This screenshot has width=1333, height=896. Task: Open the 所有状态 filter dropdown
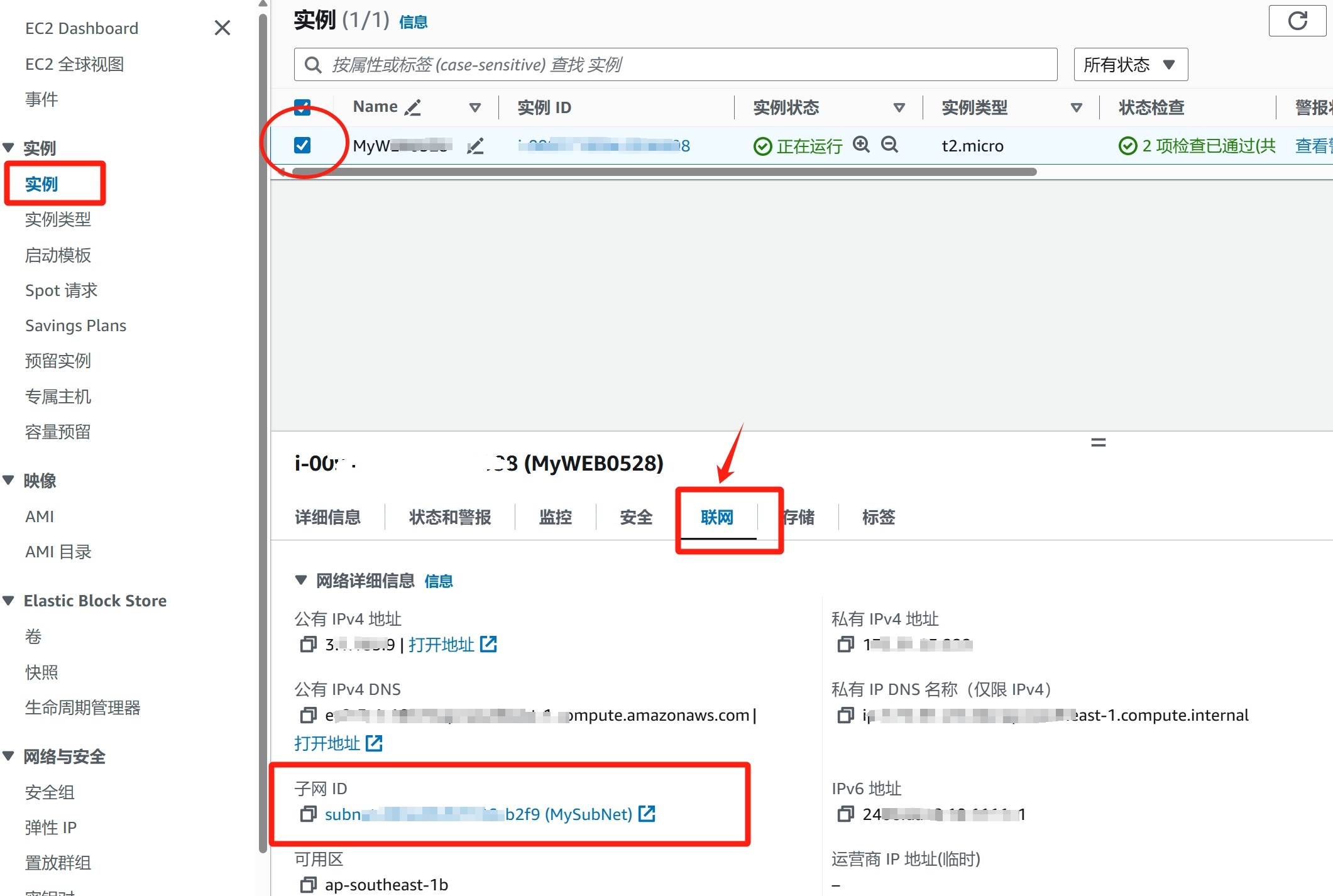pos(1130,65)
